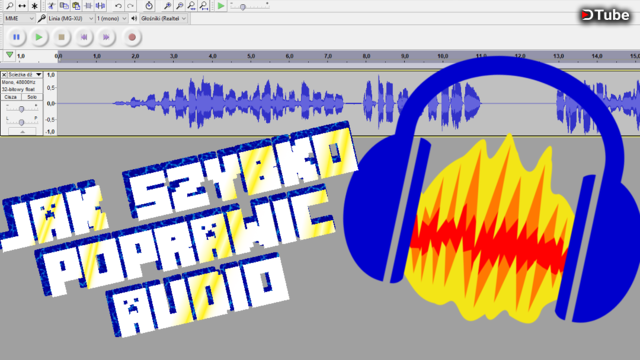Click the Silence audio icon

click(x=100, y=6)
